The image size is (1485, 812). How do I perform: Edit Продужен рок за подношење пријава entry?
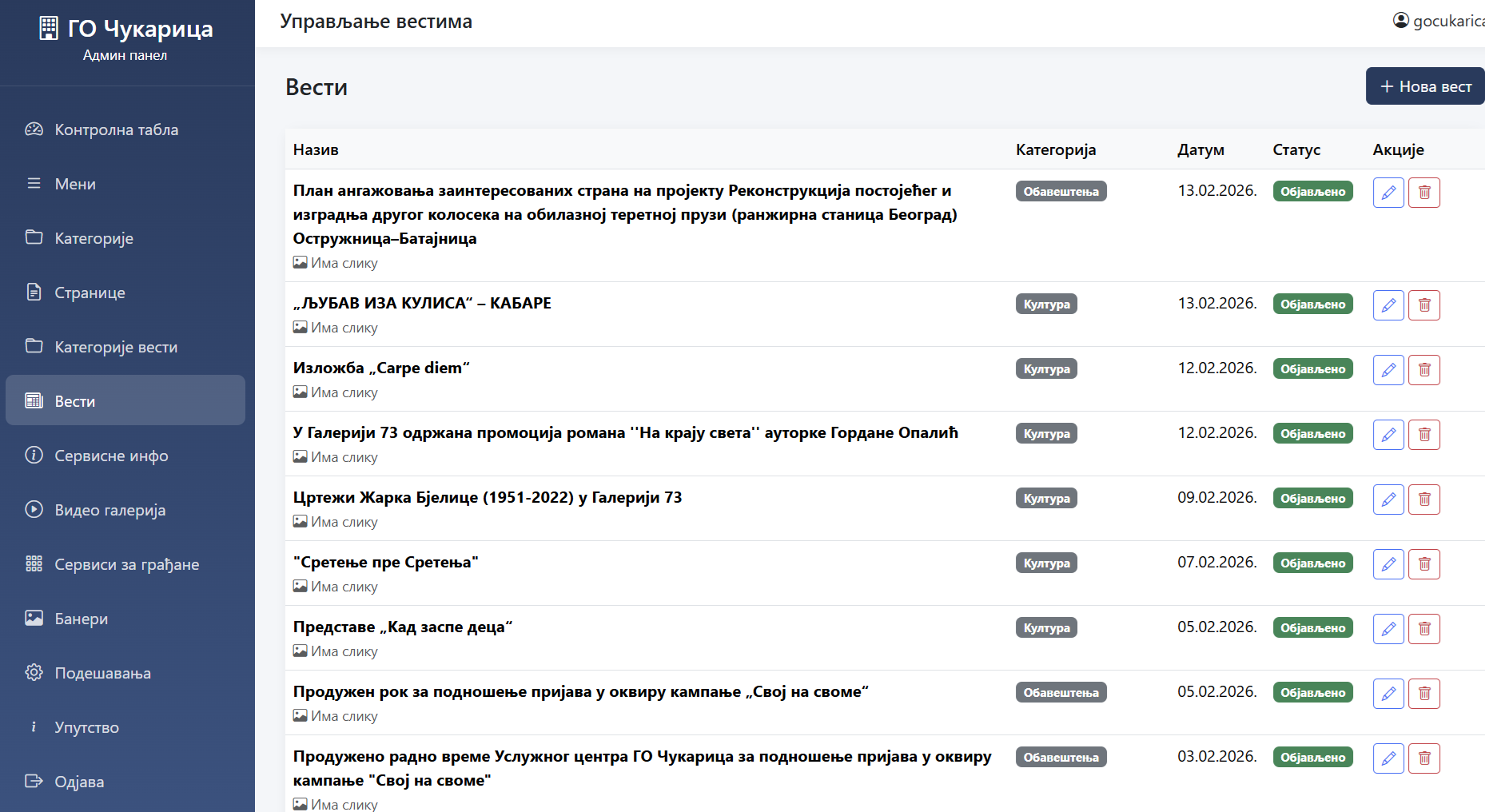point(1388,694)
